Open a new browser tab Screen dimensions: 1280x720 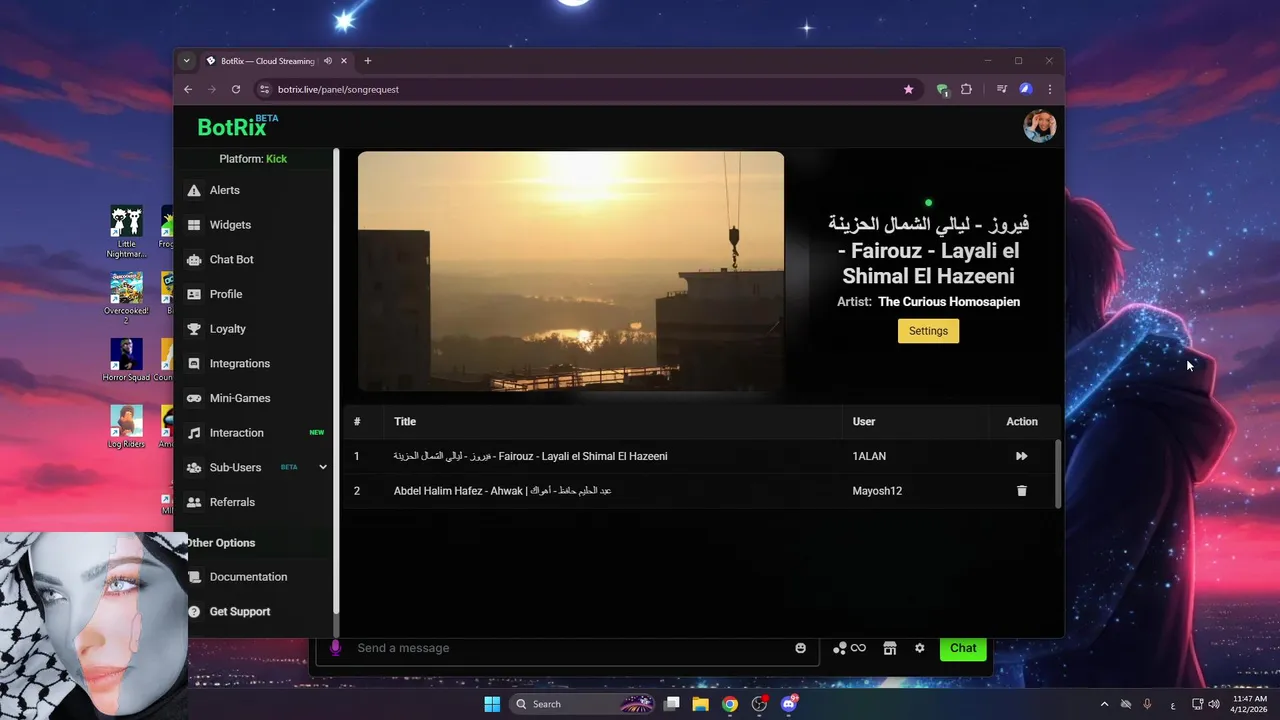pos(368,61)
